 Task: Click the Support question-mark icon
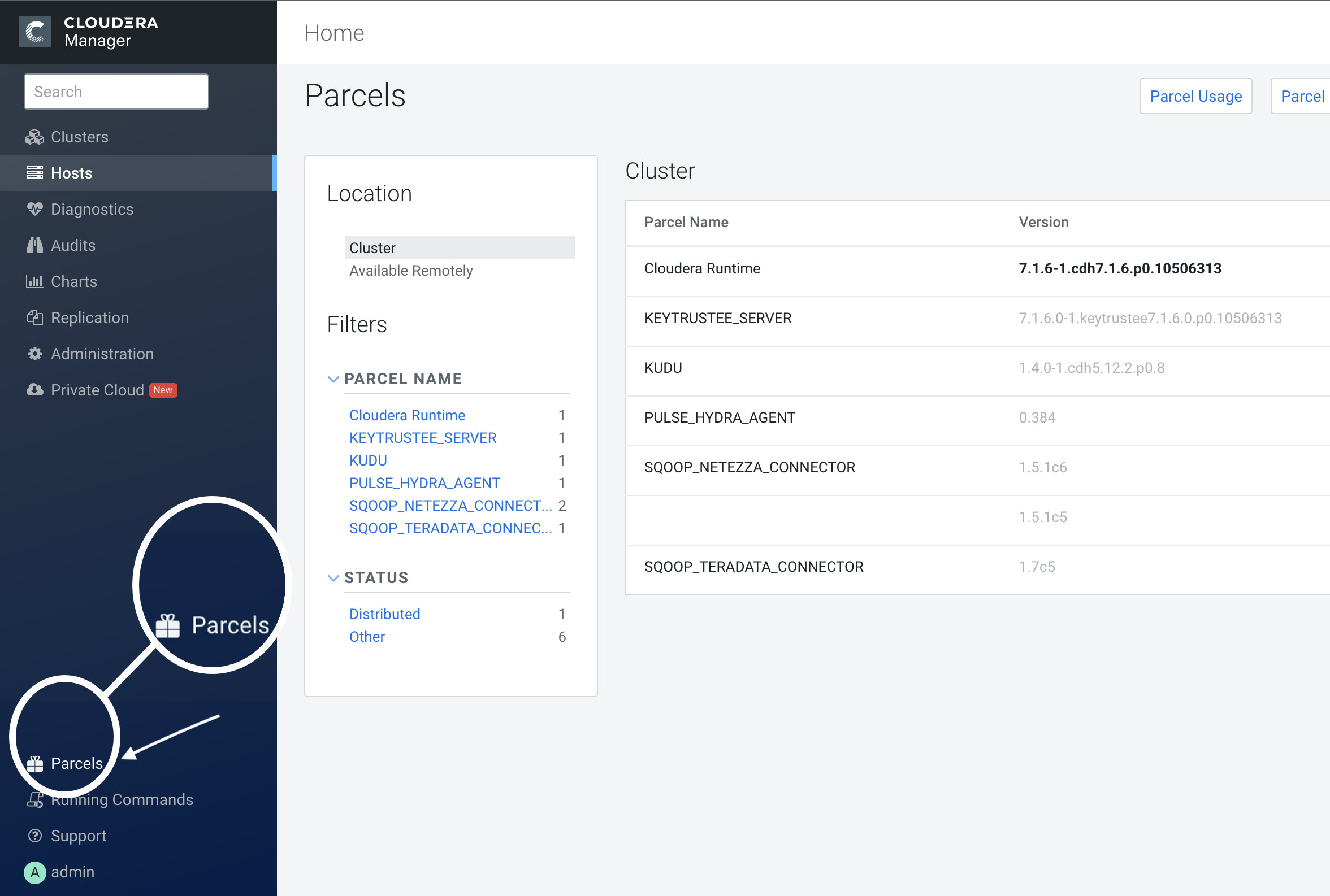pyautogui.click(x=35, y=836)
